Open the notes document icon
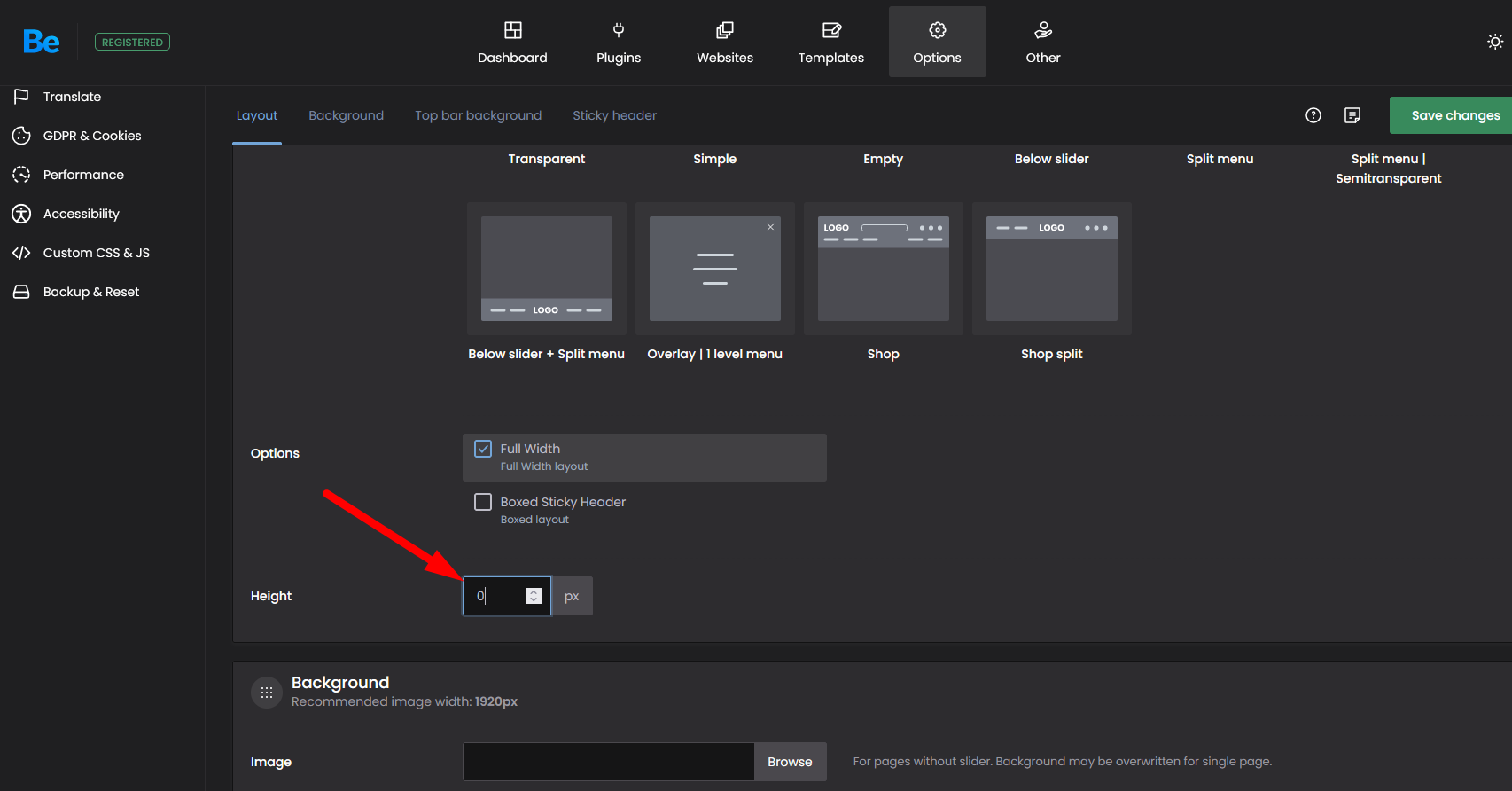 pos(1352,115)
